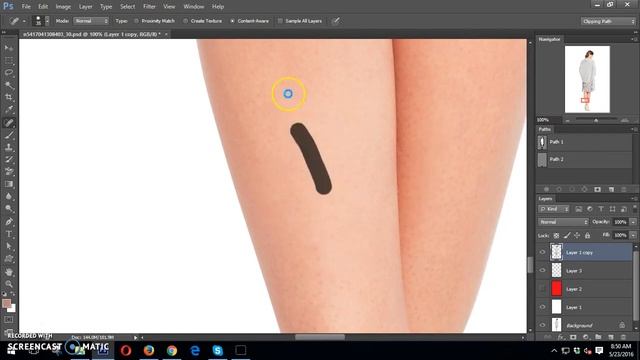Viewport: 640px width, 360px height.
Task: Open the Layers panel flyout menu
Action: (x=634, y=199)
